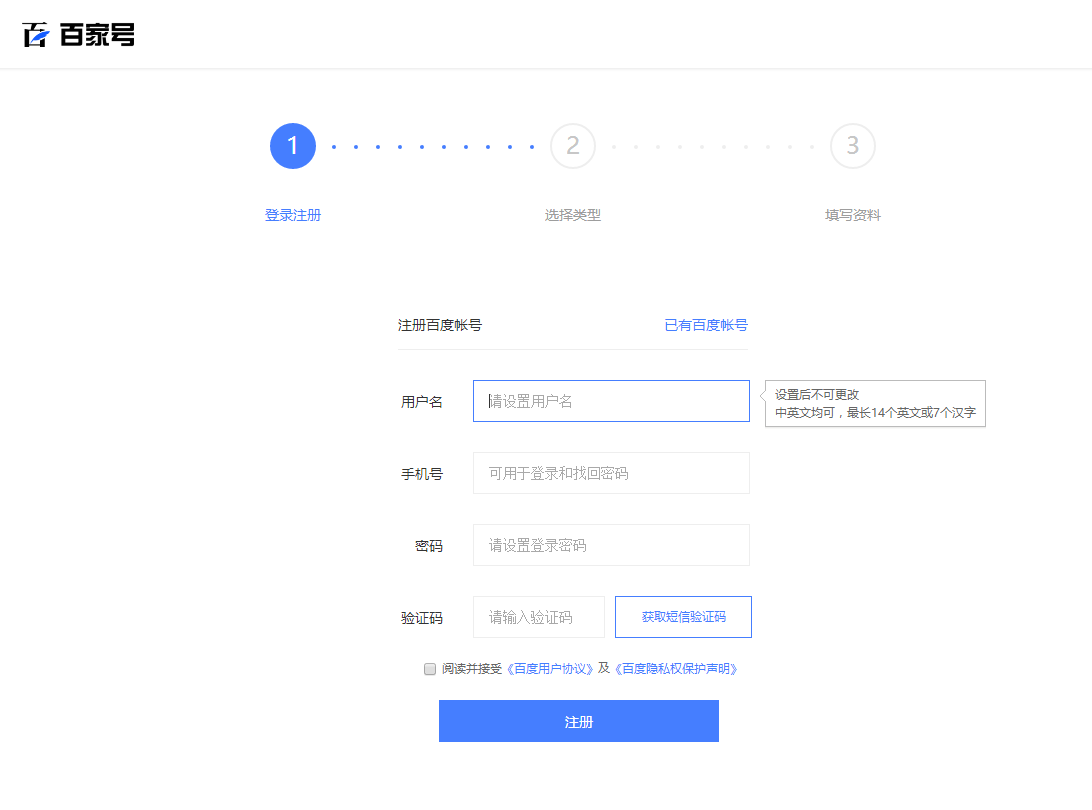This screenshot has height=810, width=1092.
Task: Click the 已有百度帐号 link
Action: (x=704, y=325)
